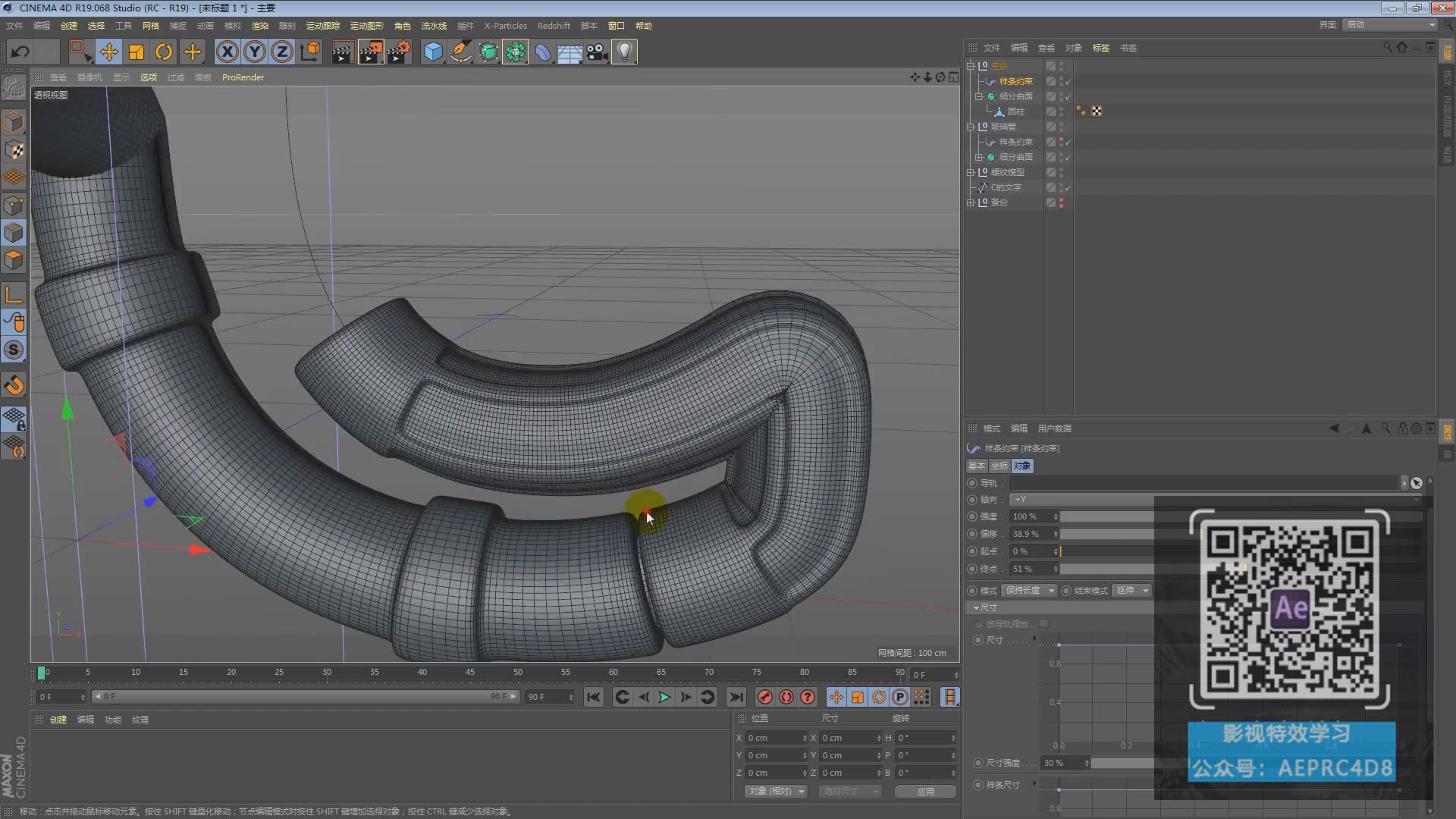Viewport: 1456px width, 819px height.
Task: Switch to the 坐标 attribute tab
Action: 999,466
